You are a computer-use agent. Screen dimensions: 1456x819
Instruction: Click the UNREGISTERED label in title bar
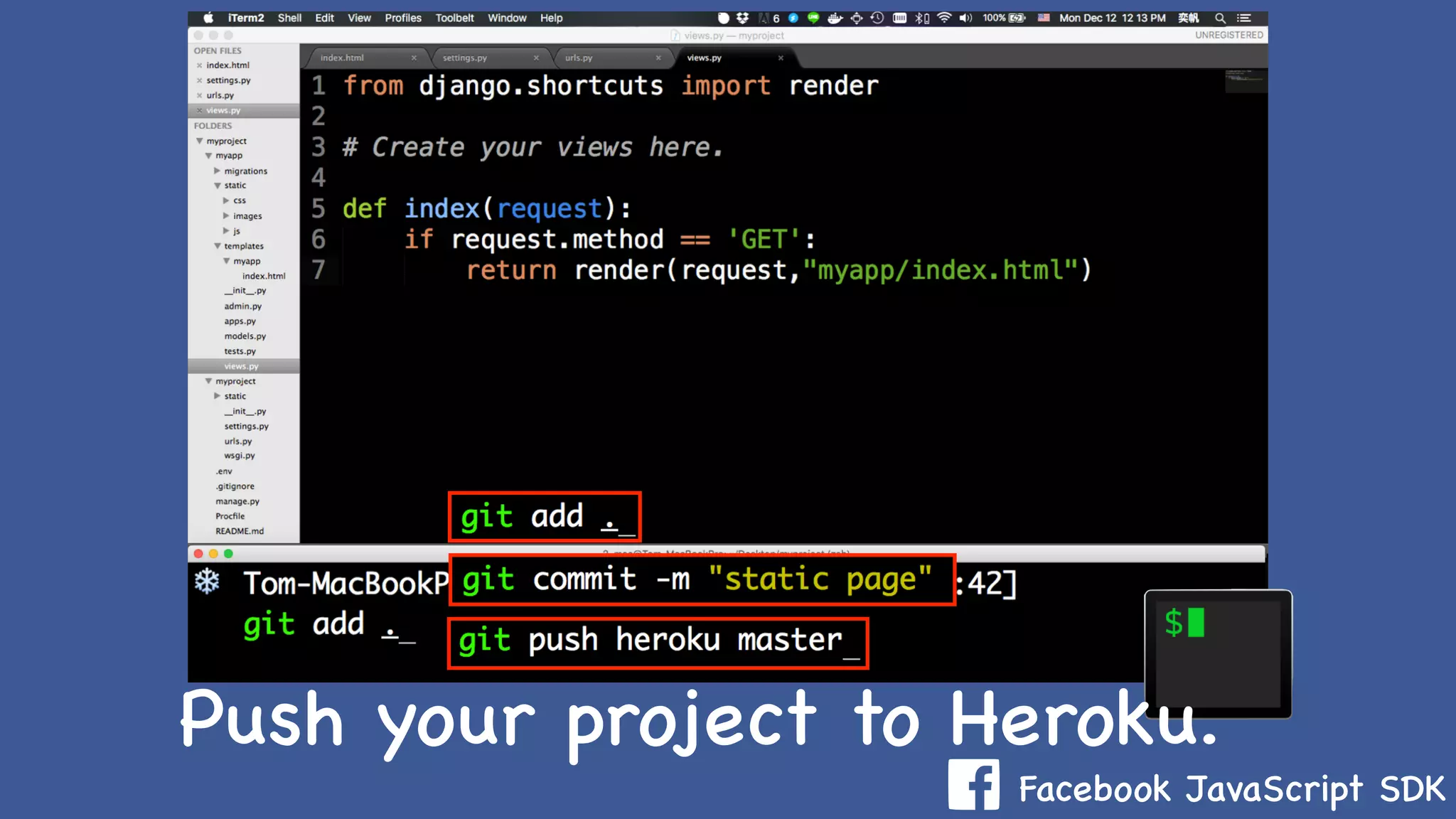coord(1228,35)
